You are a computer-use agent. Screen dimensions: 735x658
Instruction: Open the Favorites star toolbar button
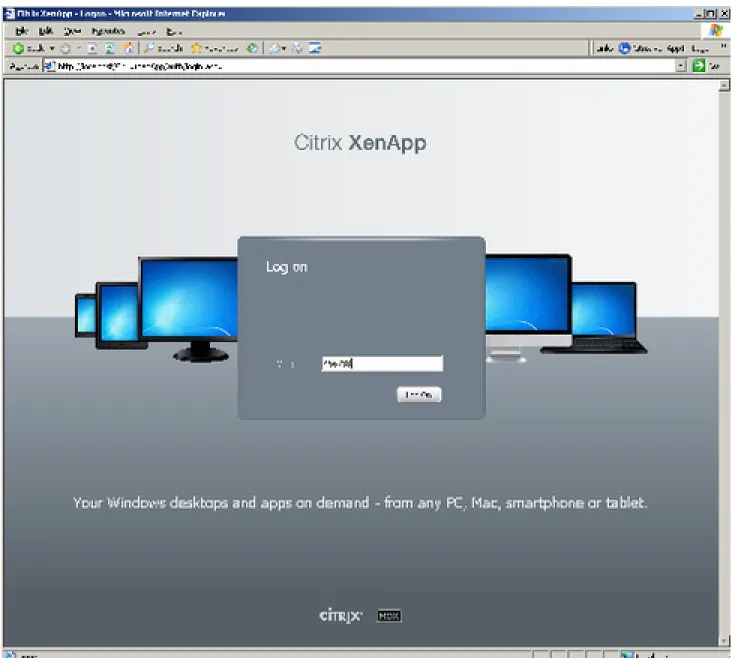pos(215,48)
